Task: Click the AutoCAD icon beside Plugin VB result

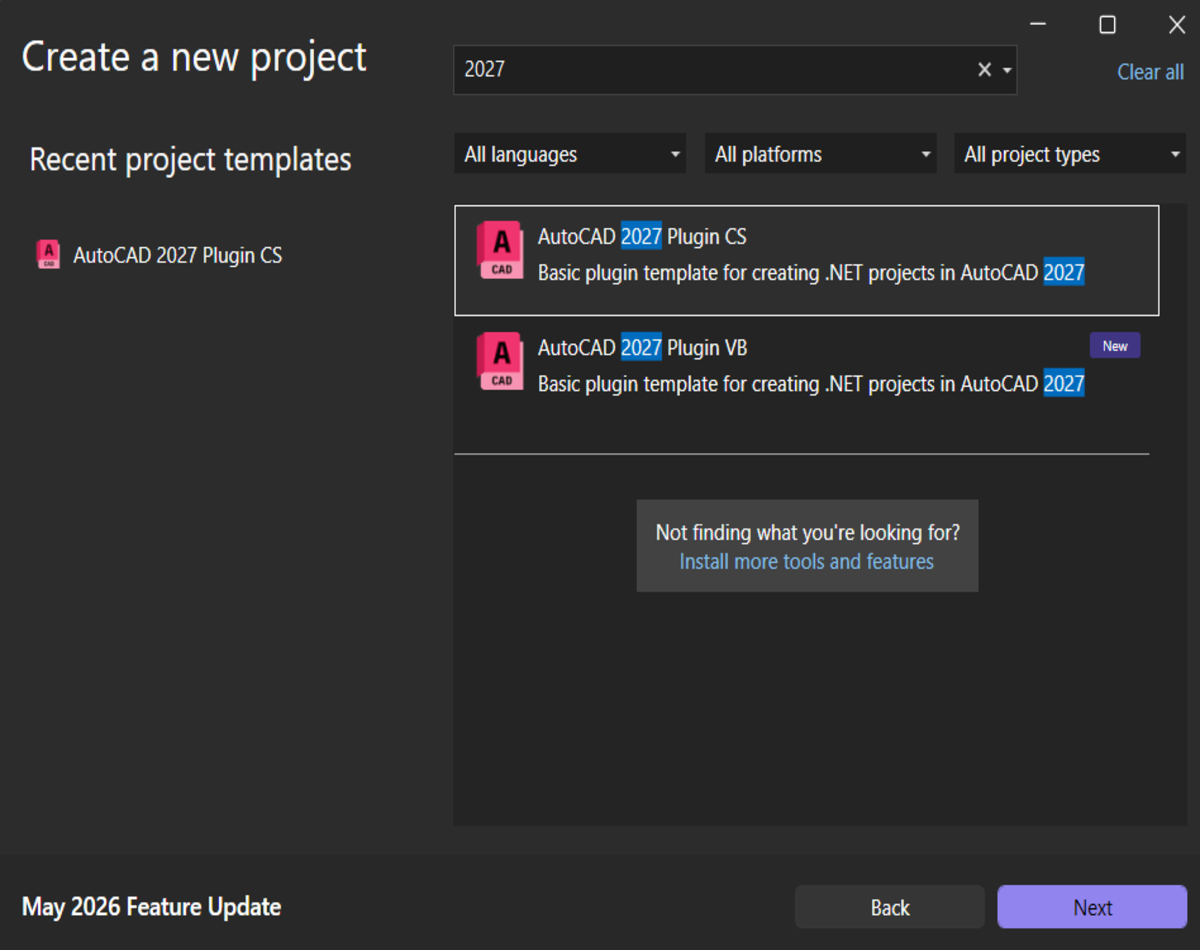Action: [x=500, y=360]
